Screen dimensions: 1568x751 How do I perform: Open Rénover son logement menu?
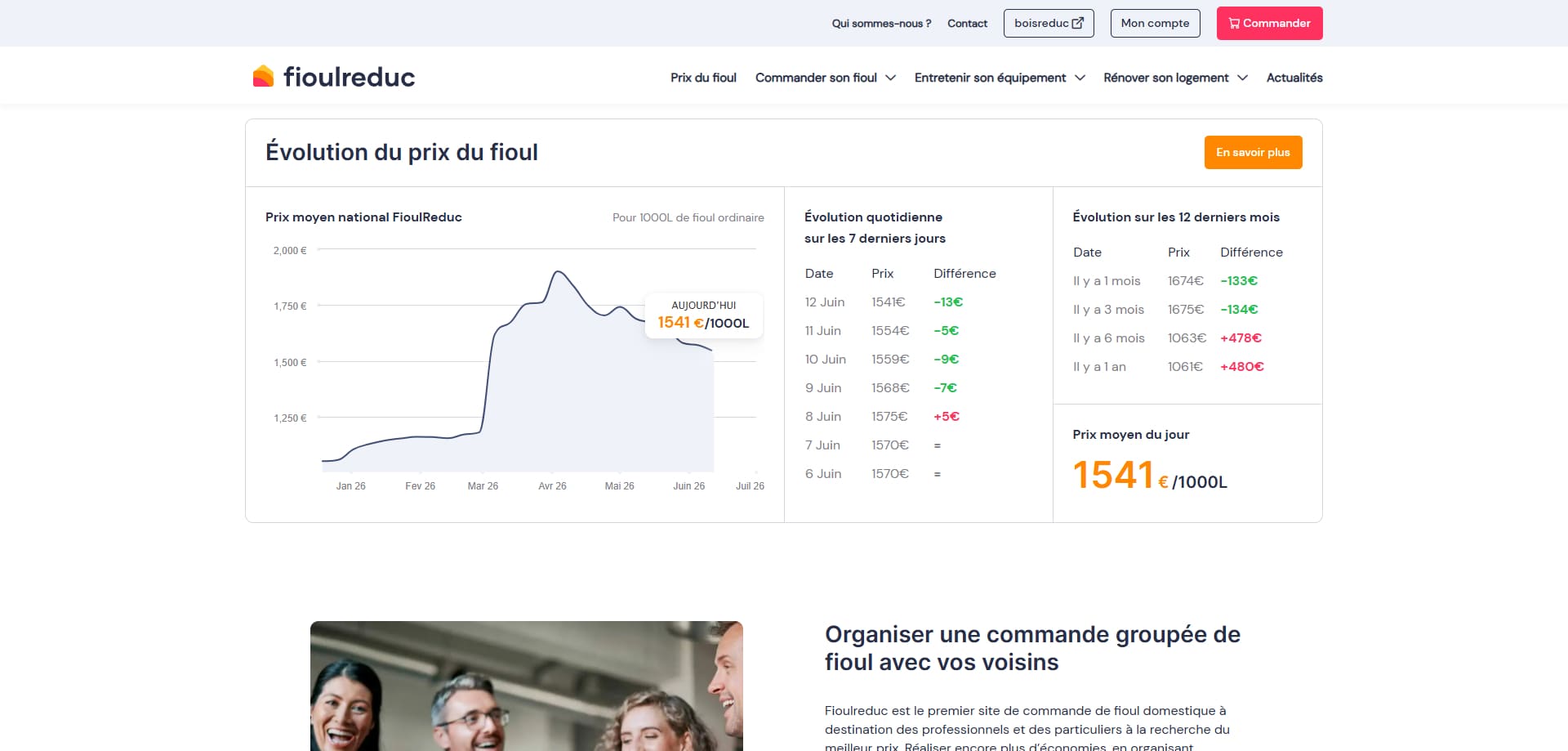1175,78
